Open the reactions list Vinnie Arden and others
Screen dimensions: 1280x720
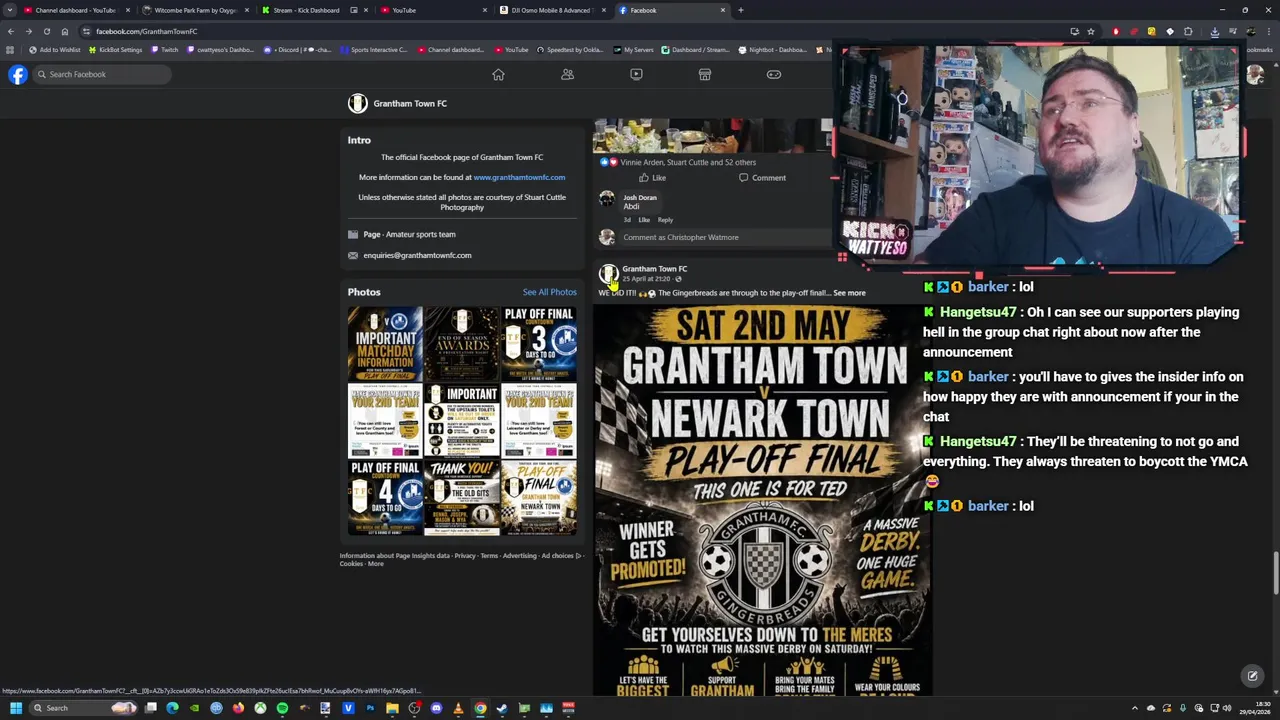[688, 162]
